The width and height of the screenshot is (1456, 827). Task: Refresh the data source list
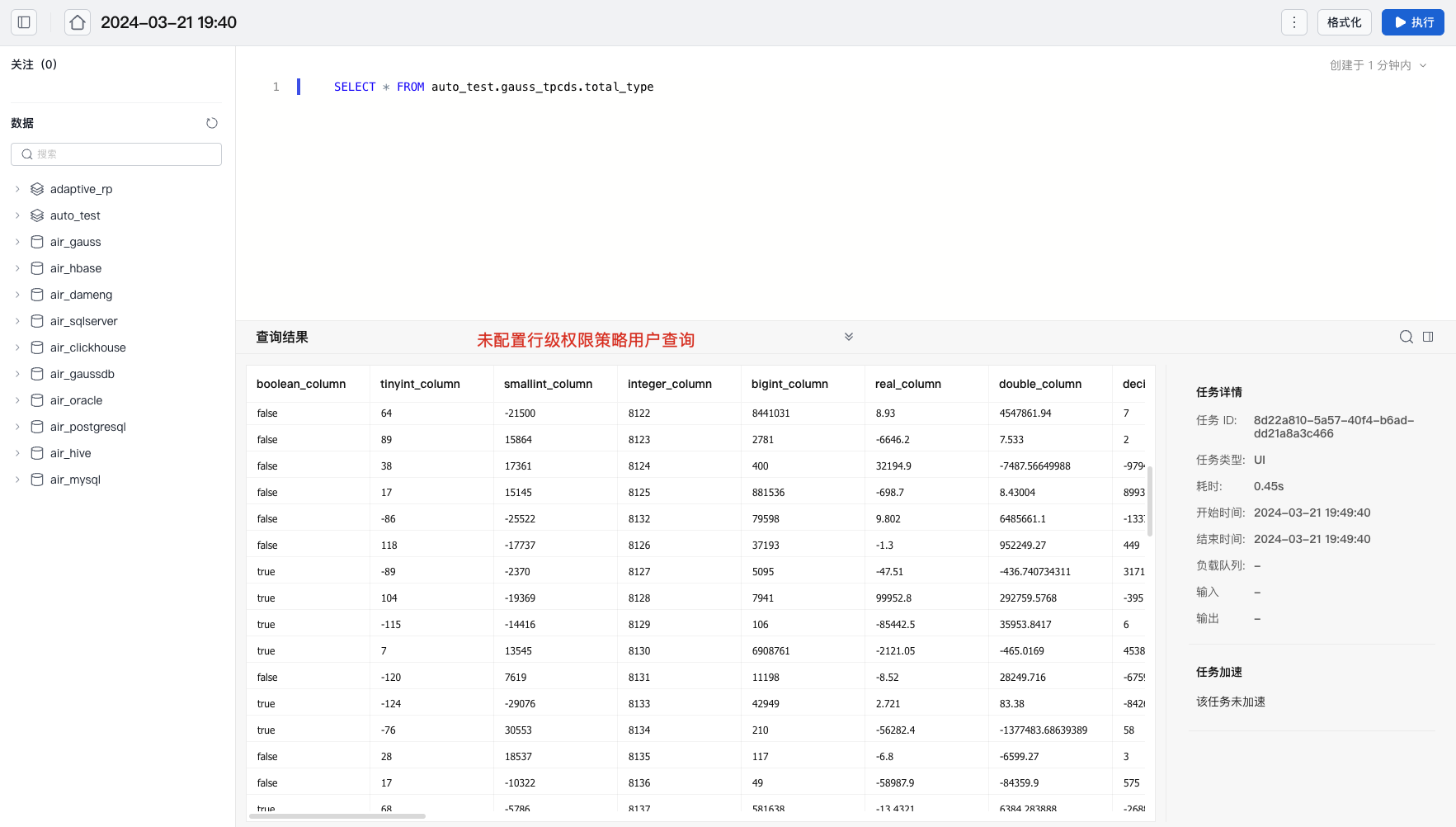tap(212, 123)
